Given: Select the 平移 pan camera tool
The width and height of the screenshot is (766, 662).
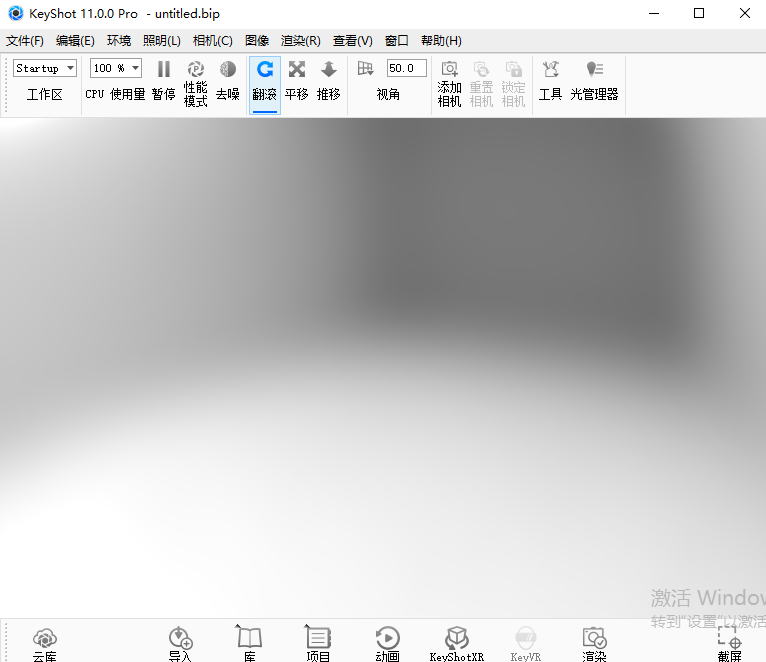Looking at the screenshot, I should (x=297, y=81).
